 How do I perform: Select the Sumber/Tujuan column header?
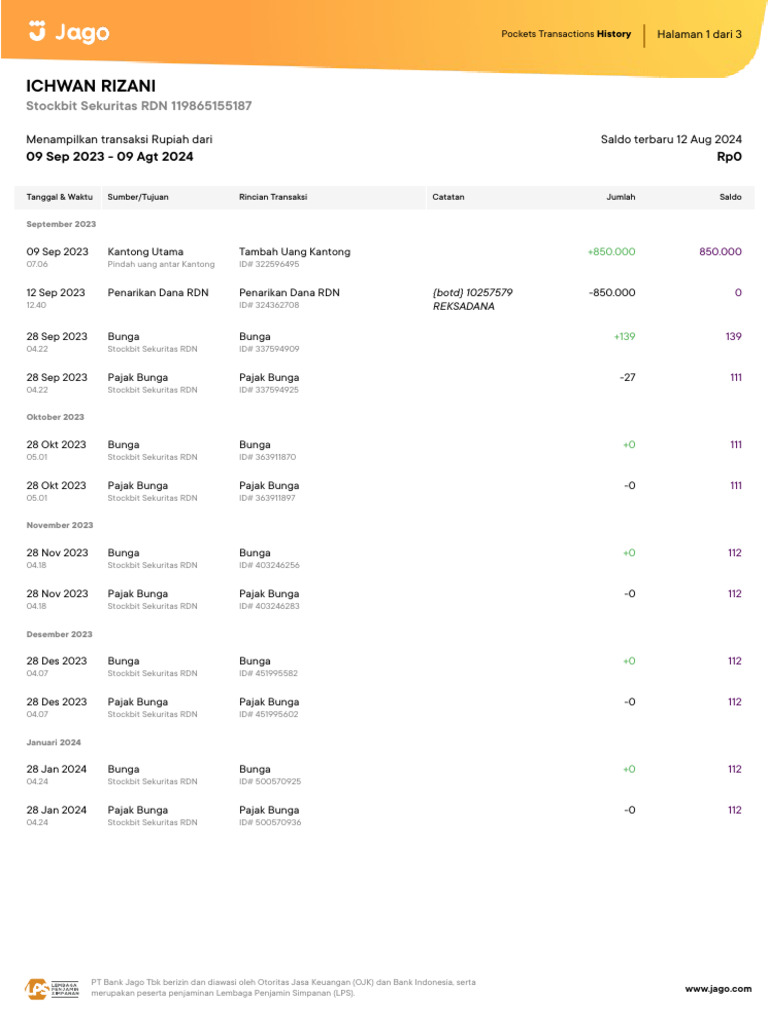138,197
